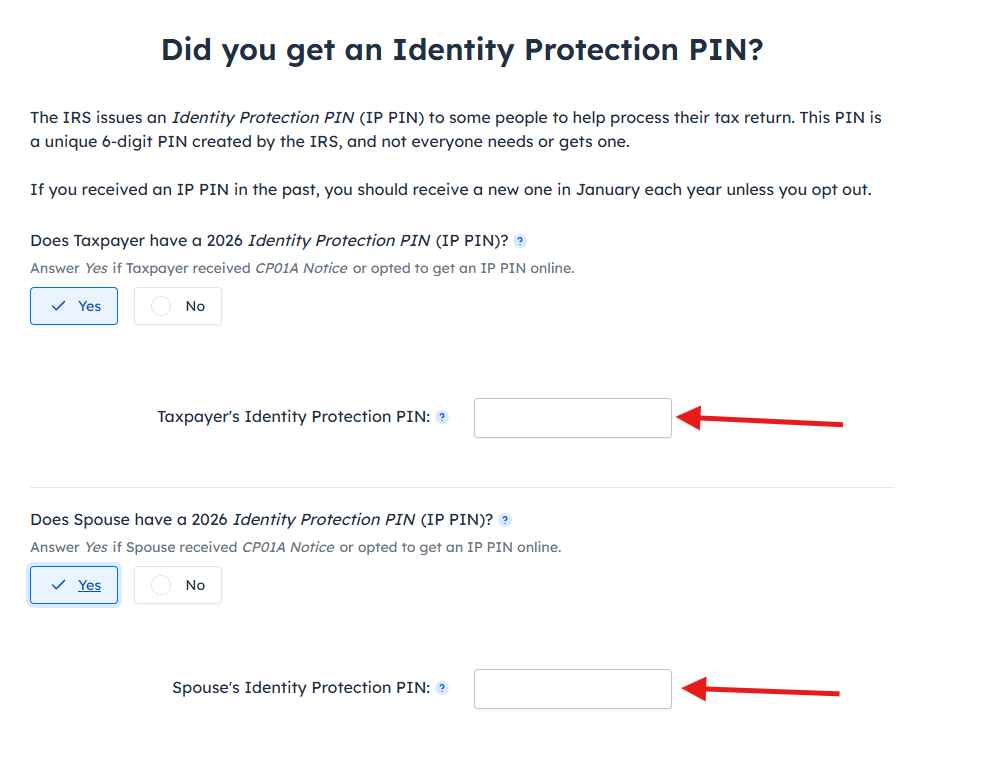986x757 pixels.
Task: Click the checkmark icon in Taxpayer's Yes option
Action: point(58,306)
